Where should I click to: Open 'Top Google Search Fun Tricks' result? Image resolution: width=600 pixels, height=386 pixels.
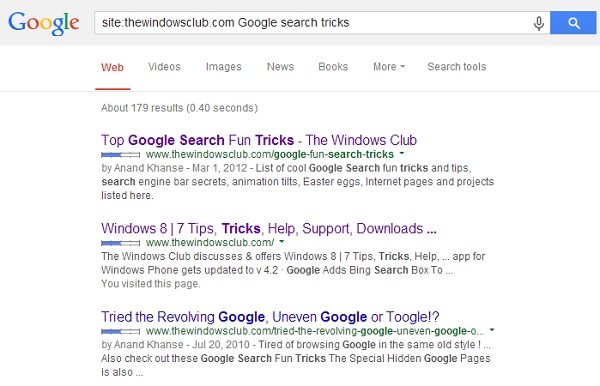pos(259,140)
